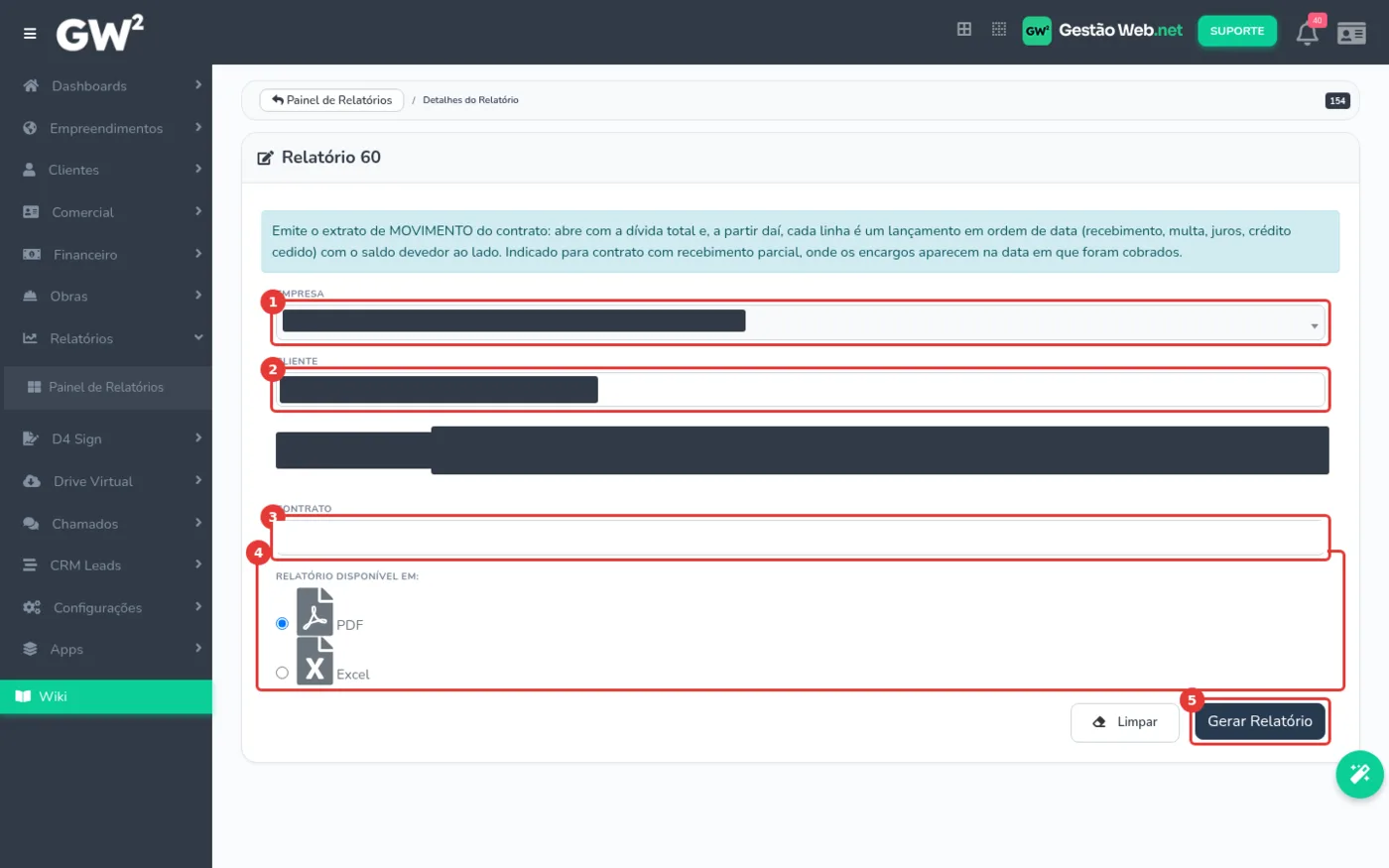Select the PDF radio button

[282, 624]
